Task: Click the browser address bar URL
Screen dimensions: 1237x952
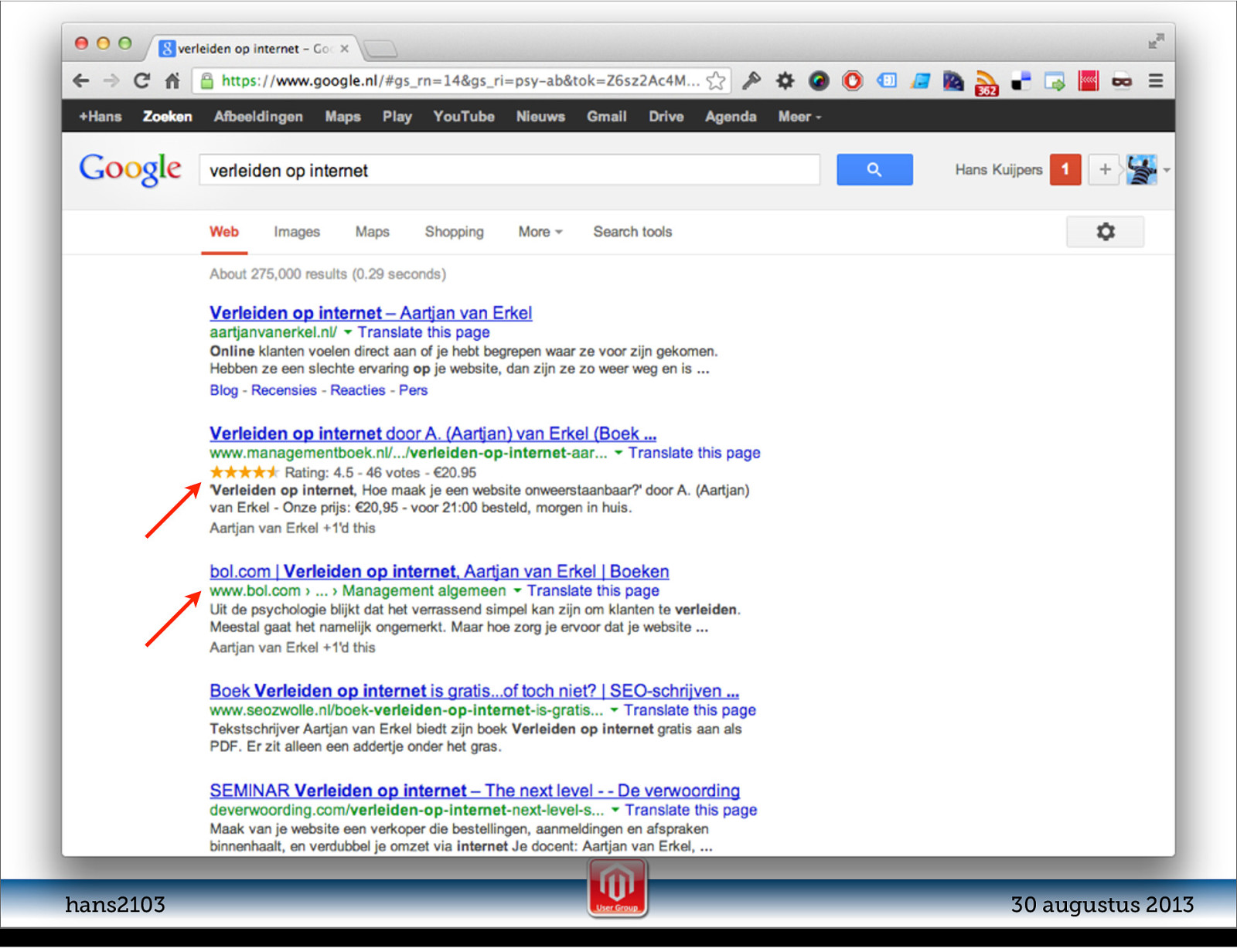Action: click(x=461, y=80)
